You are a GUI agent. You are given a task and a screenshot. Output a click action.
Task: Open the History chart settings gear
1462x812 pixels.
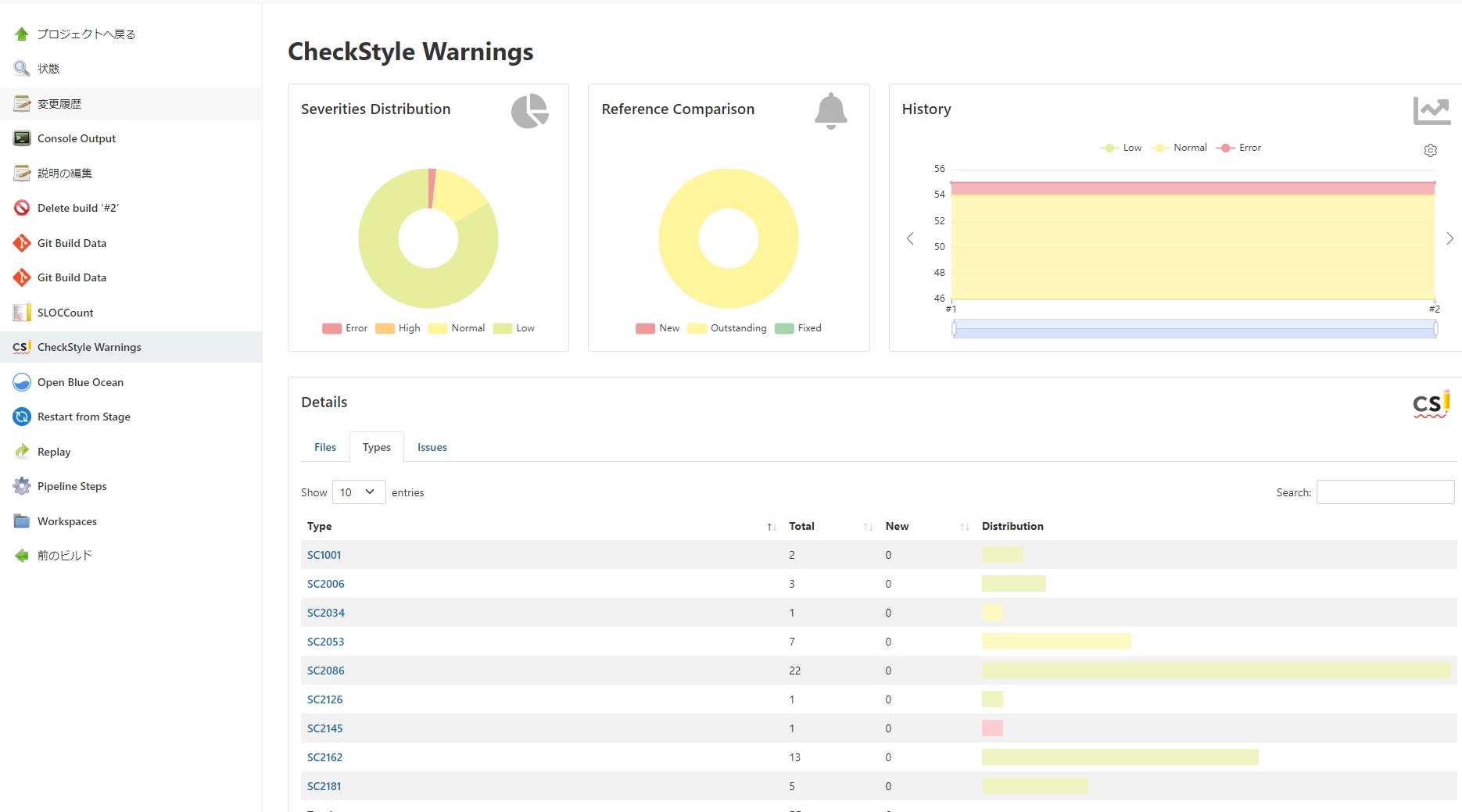pyautogui.click(x=1430, y=150)
